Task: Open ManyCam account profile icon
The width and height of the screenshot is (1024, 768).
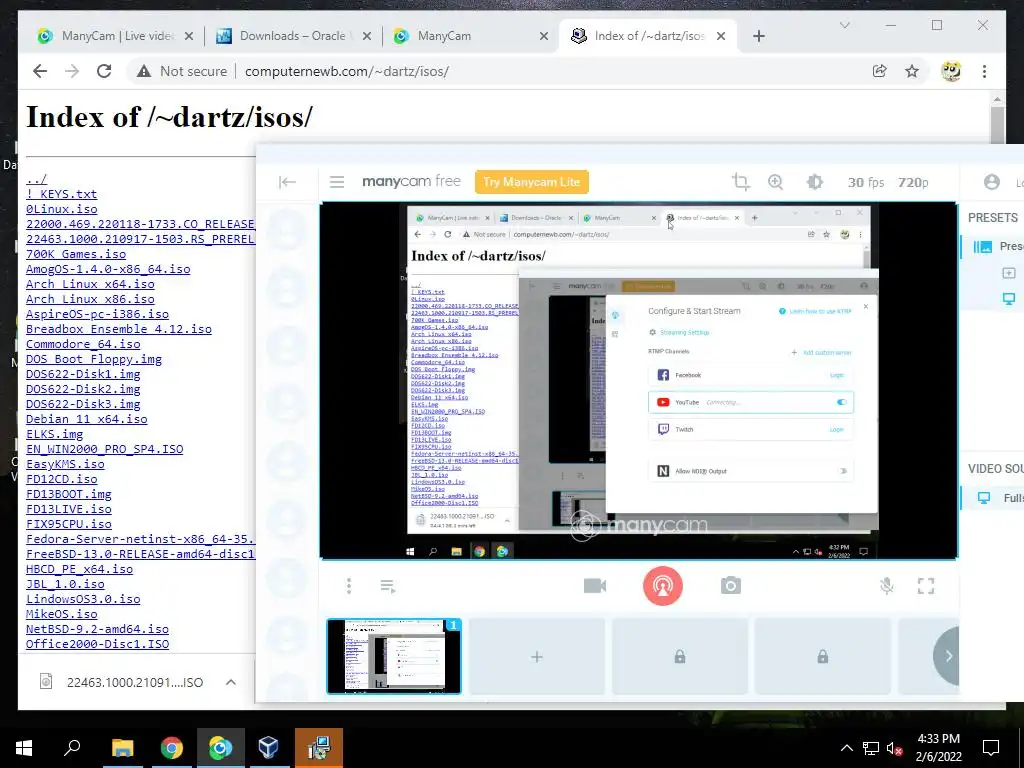Action: [991, 182]
